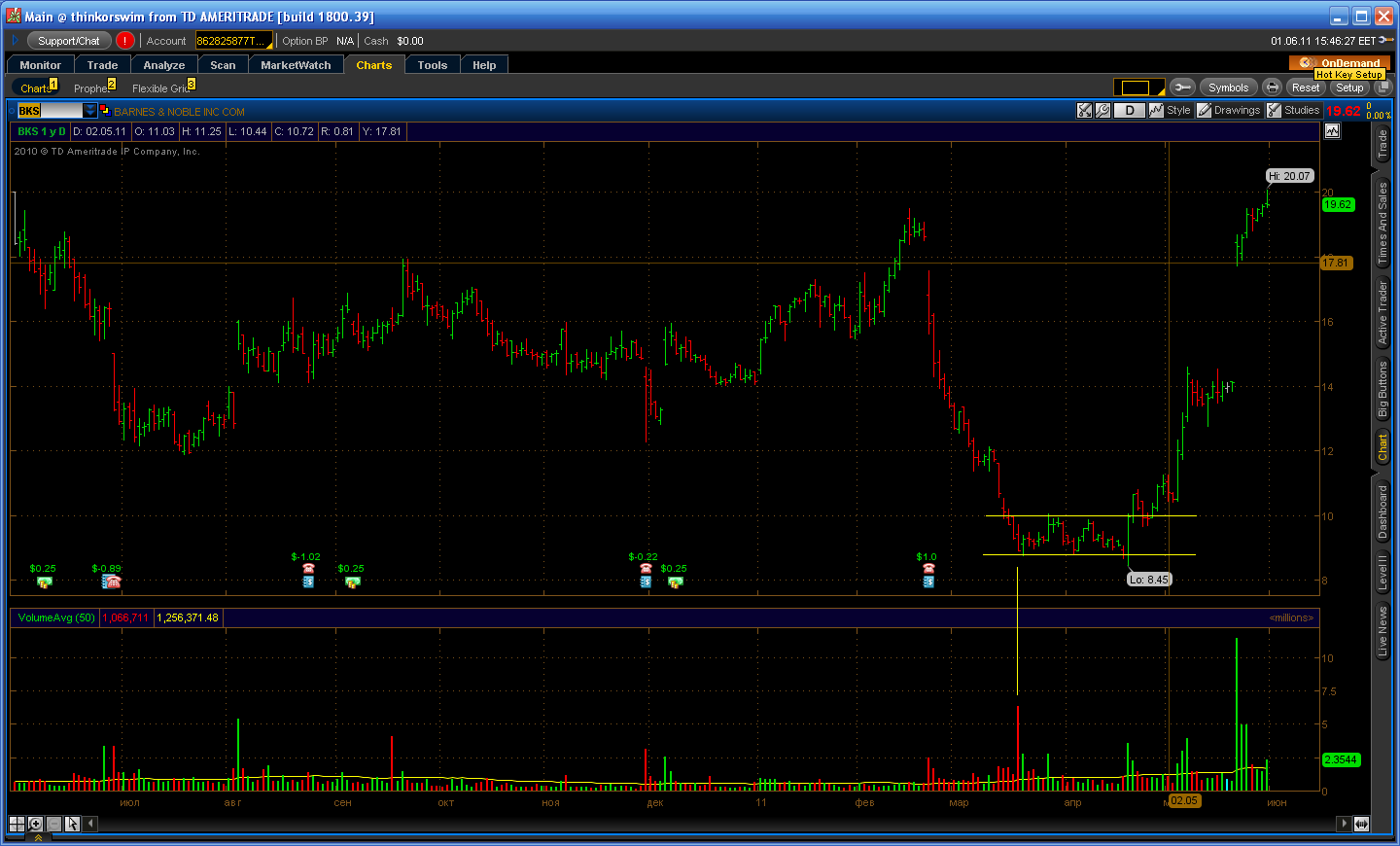Image resolution: width=1400 pixels, height=846 pixels.
Task: Click the scroll right arrow at chart bottom
Action: 1344,824
